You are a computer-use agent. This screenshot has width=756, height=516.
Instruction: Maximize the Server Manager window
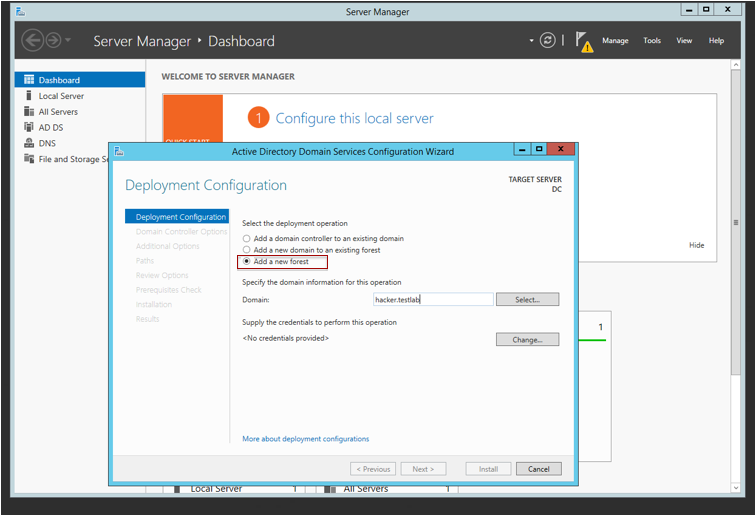[x=706, y=9]
